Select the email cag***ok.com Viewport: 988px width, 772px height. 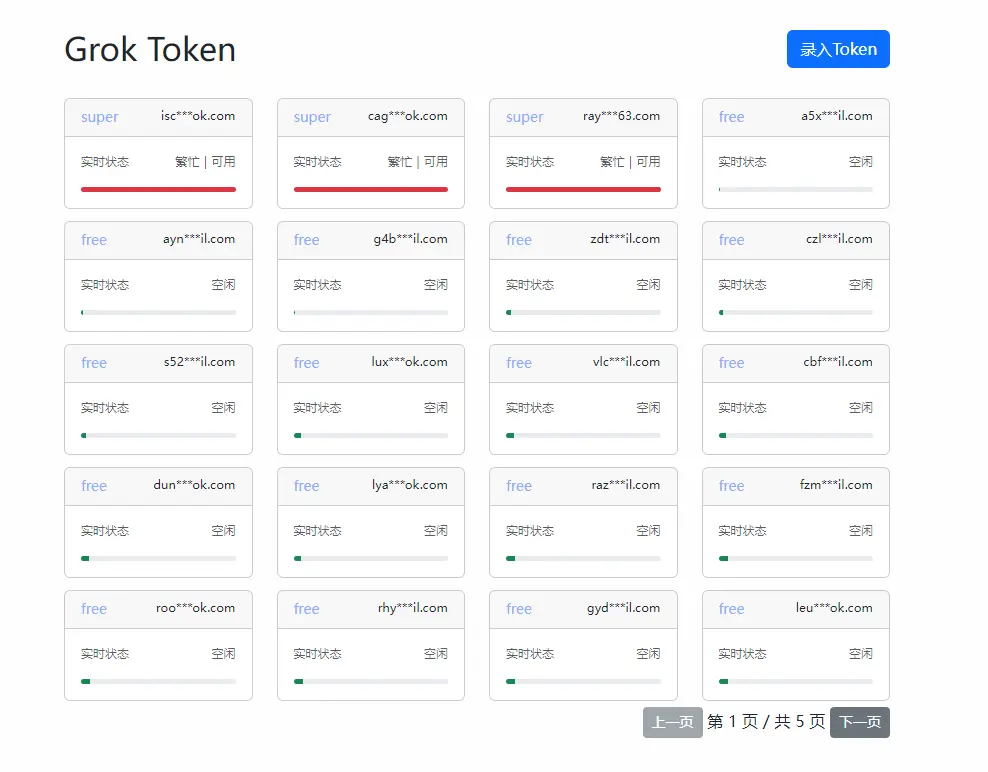[x=408, y=116]
